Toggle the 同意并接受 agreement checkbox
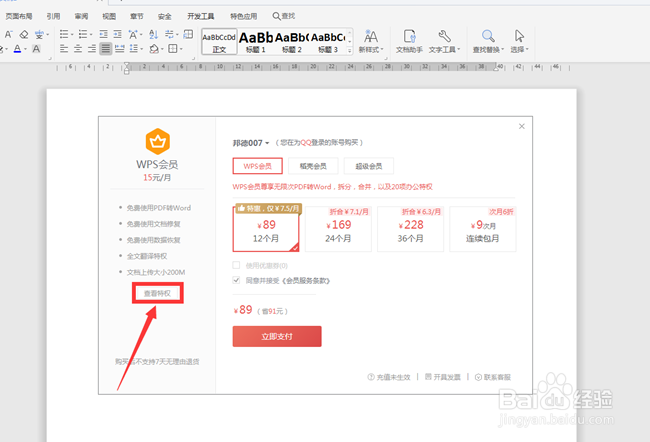The image size is (650, 442). [236, 280]
